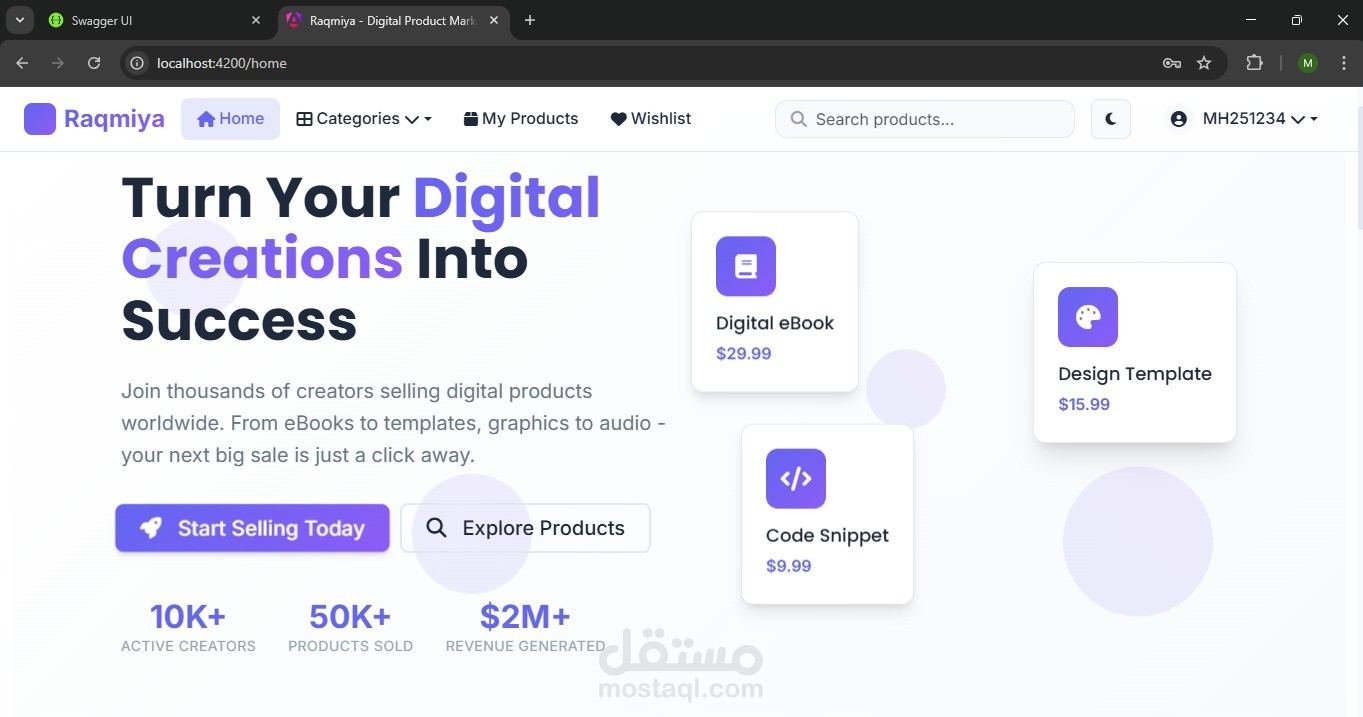Screen dimensions: 1363x717
Task: Reload the page using refresh icon
Action: (94, 63)
